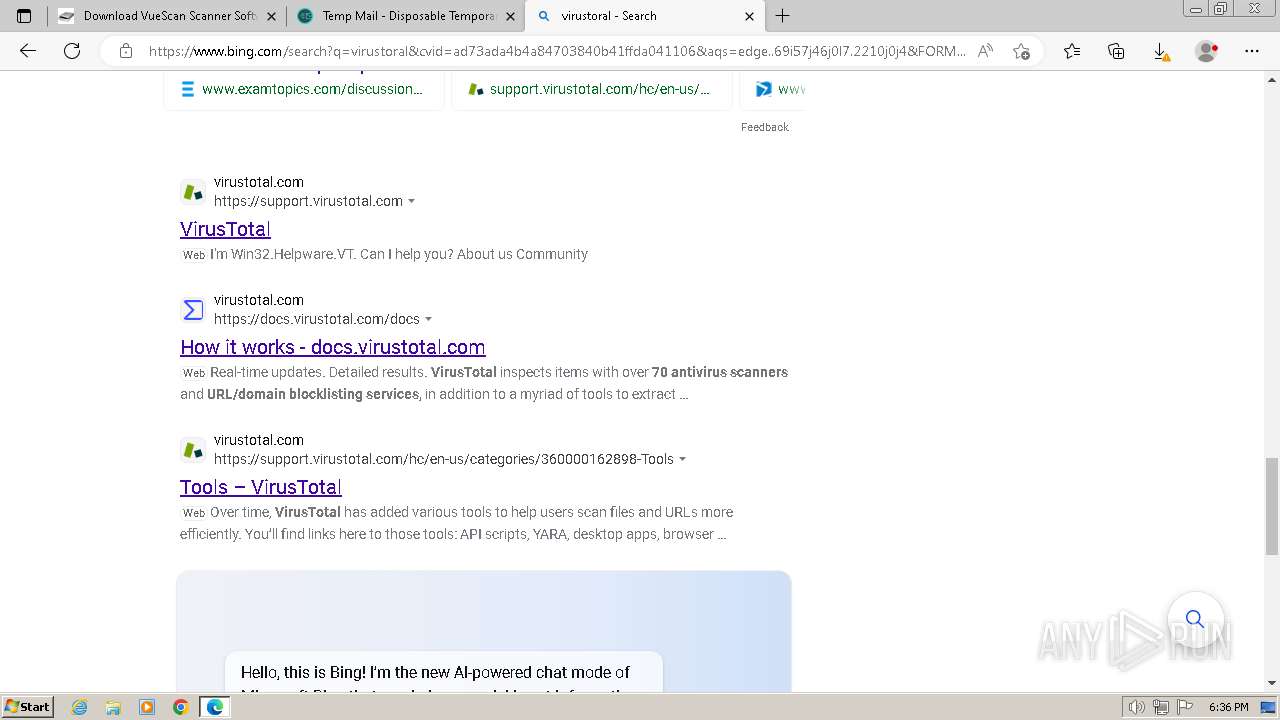Screen dimensions: 1280x720
Task: Close the Temp Mail tab
Action: 510,16
